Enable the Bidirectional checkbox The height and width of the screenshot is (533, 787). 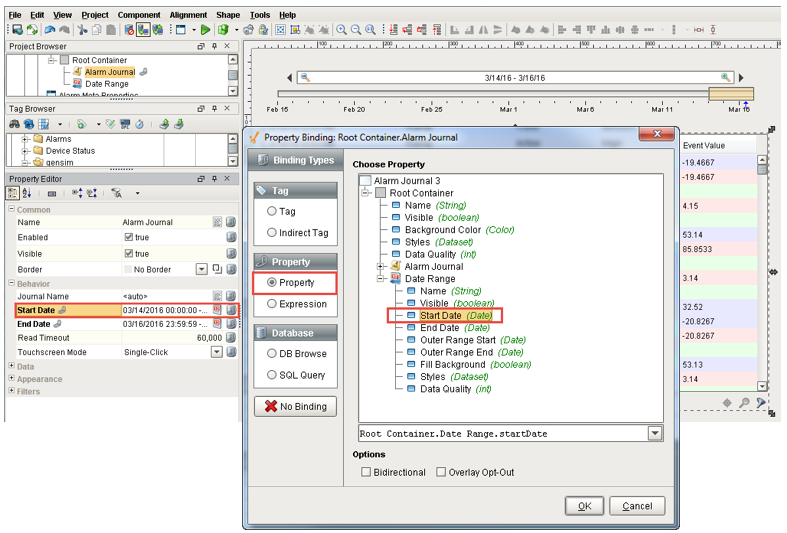[x=366, y=472]
